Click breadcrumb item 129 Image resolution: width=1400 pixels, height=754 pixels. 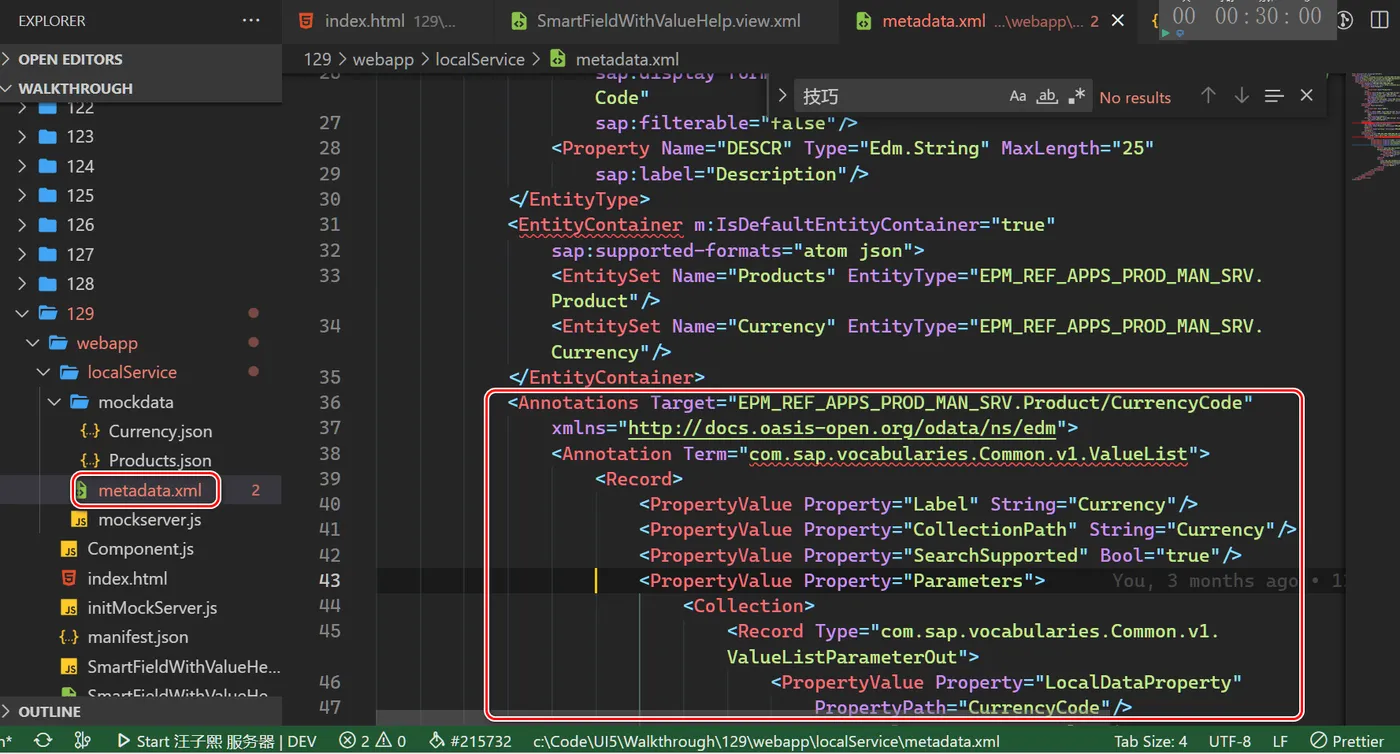click(317, 59)
